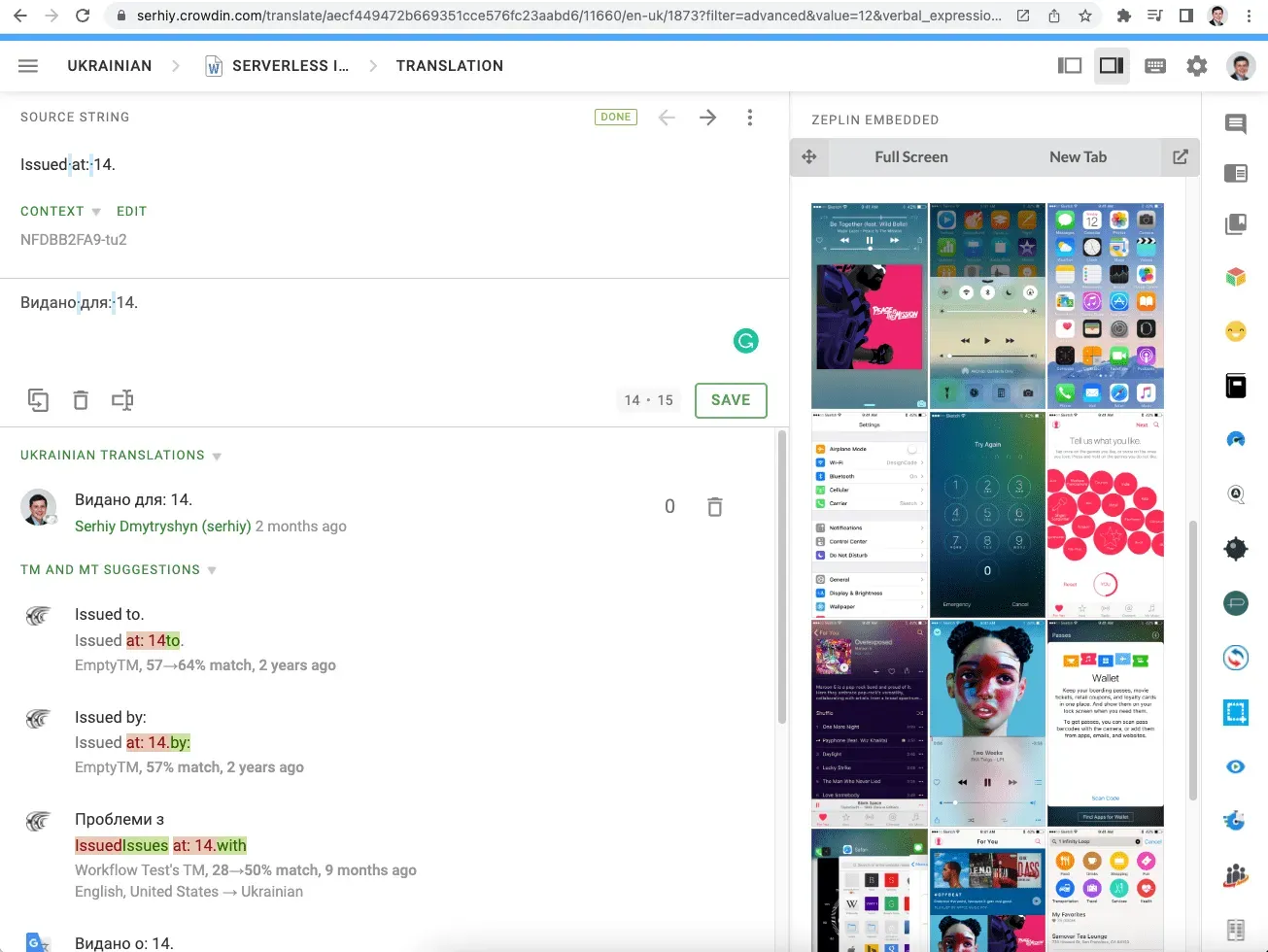Expand the CONTEXT dropdown
Screen dimensions: 1268x952
click(94, 211)
